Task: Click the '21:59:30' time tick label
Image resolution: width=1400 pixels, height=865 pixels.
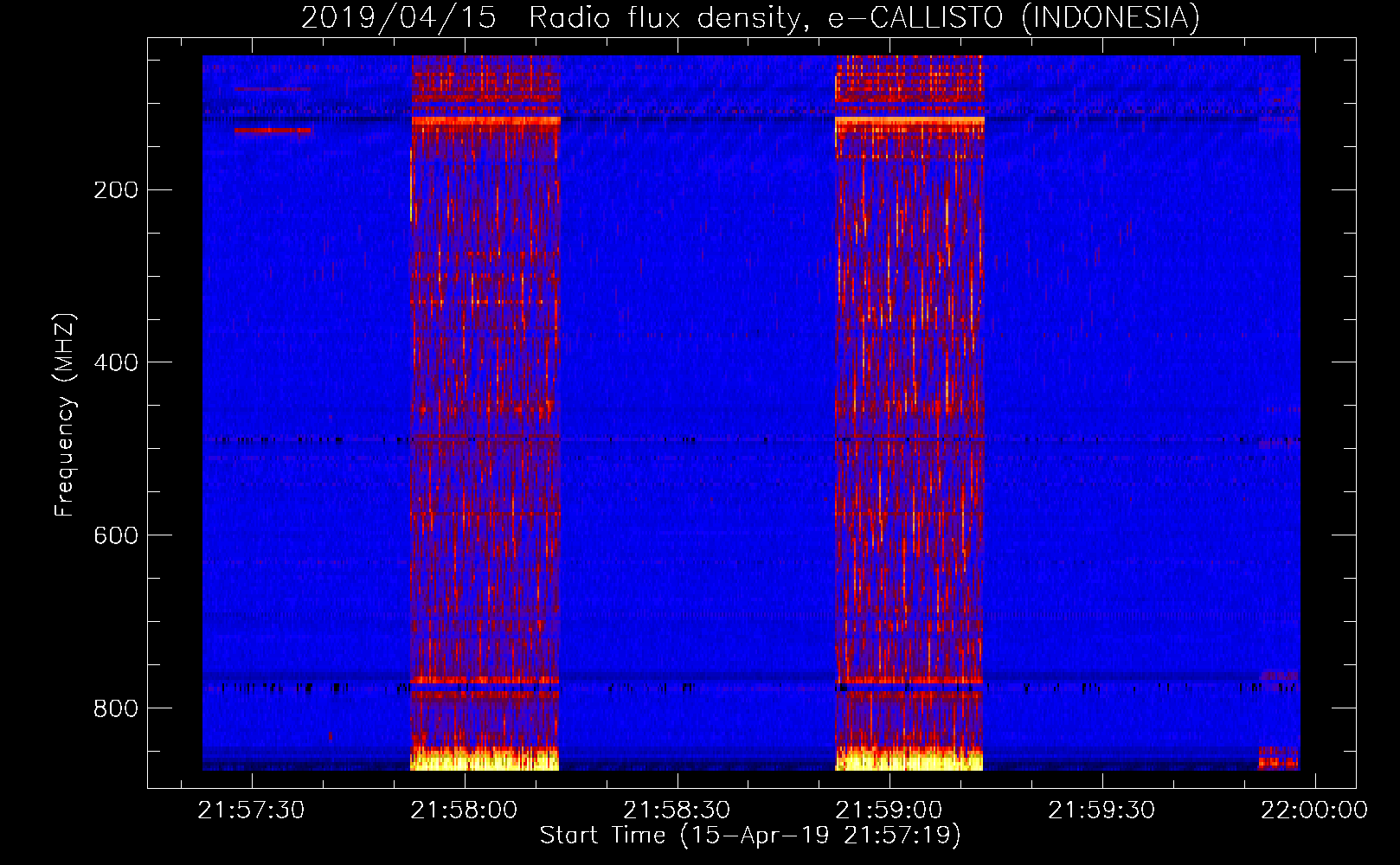Action: 1101,810
